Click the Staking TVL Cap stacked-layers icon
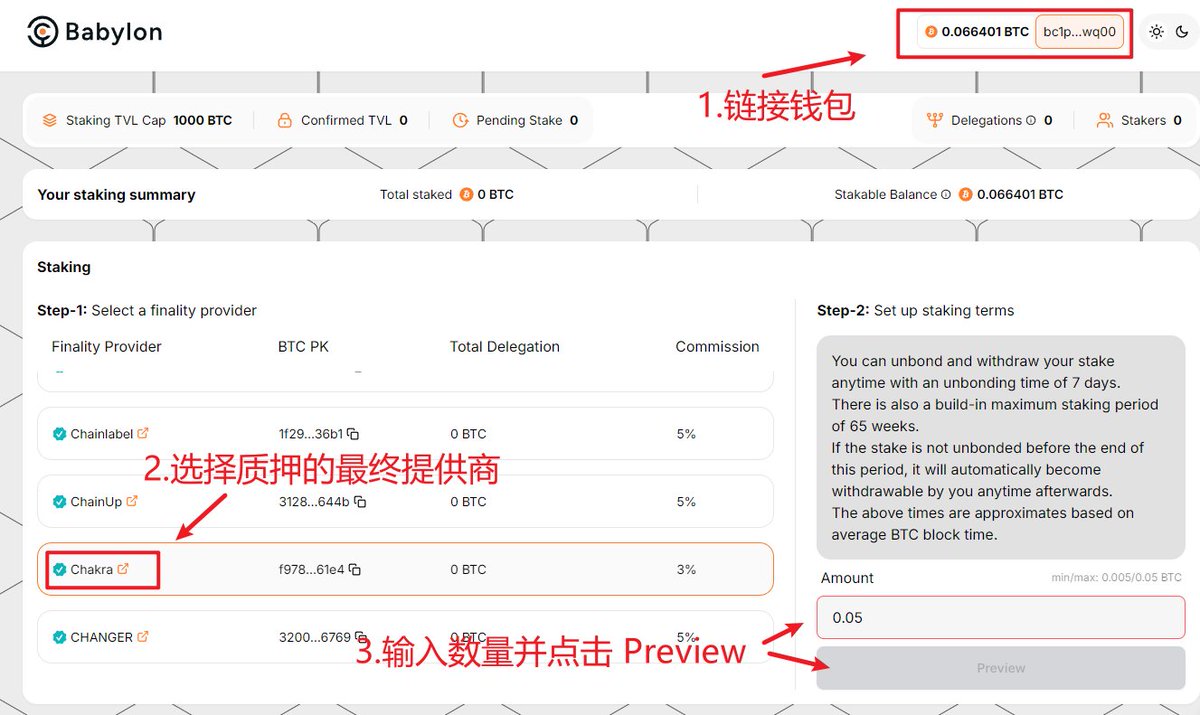Viewport: 1200px width, 715px height. click(50, 120)
